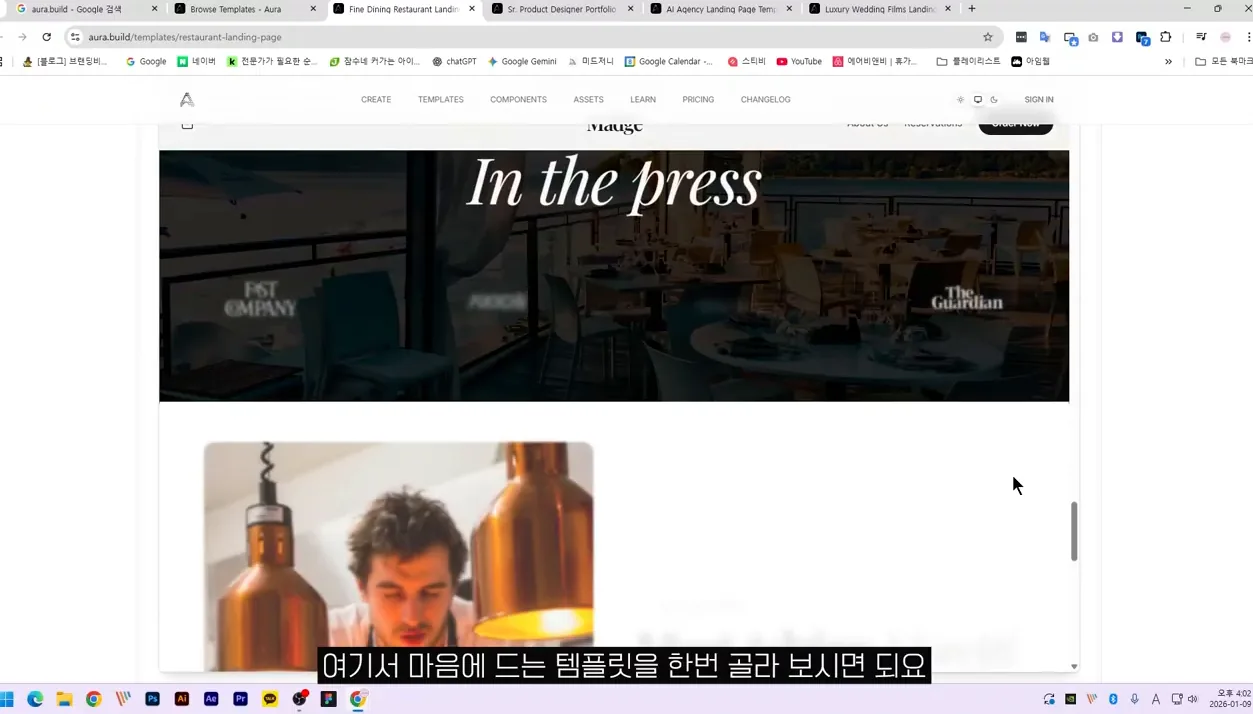Switch to aura.build Google search tab

85,9
